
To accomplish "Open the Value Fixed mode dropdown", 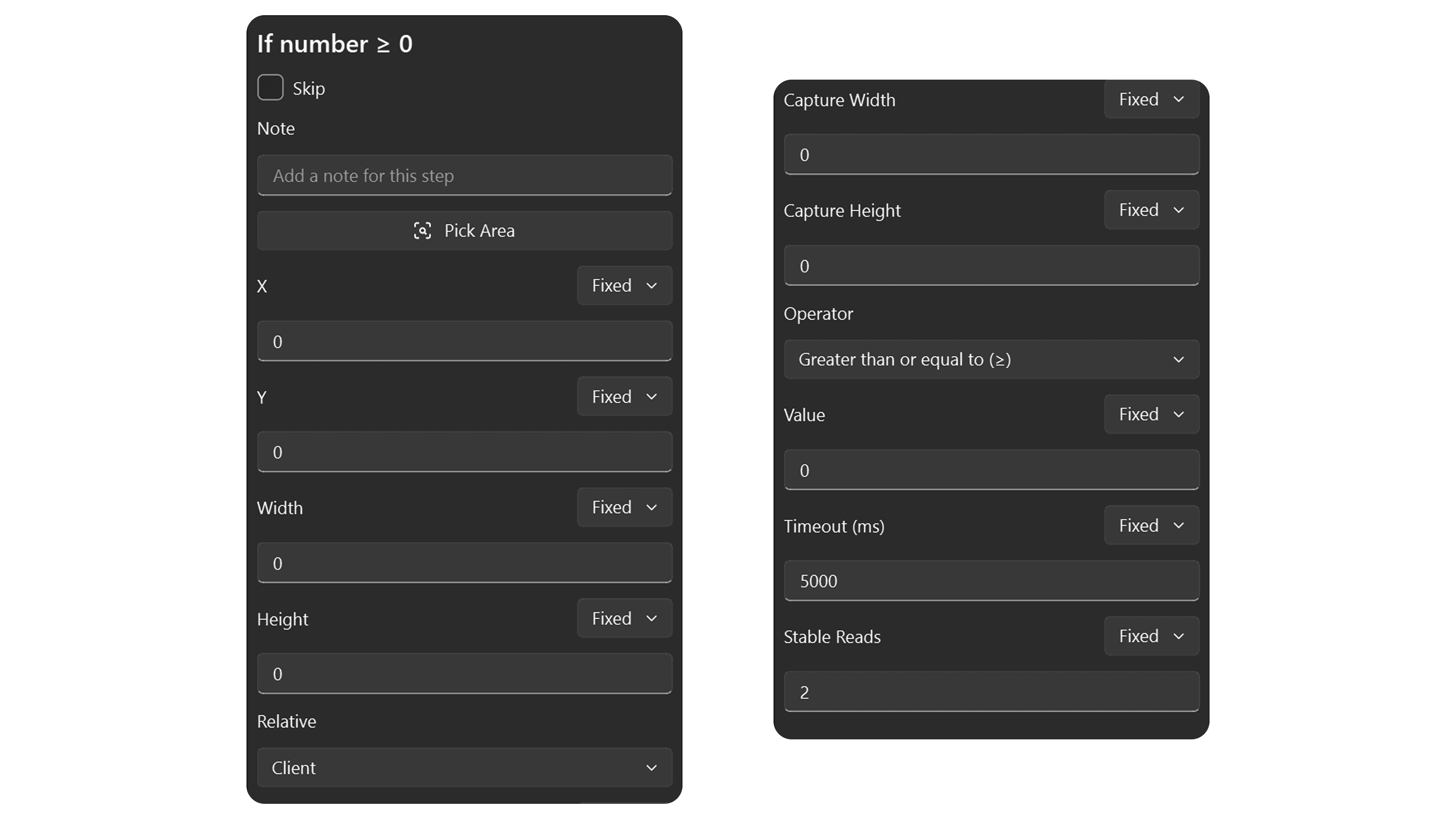I will point(1152,414).
